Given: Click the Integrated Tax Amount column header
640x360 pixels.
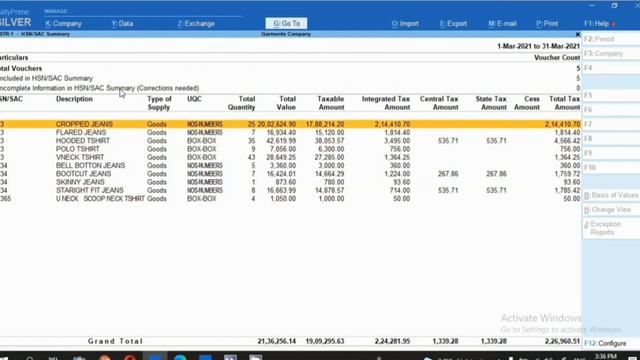Looking at the screenshot, I should 386,103.
